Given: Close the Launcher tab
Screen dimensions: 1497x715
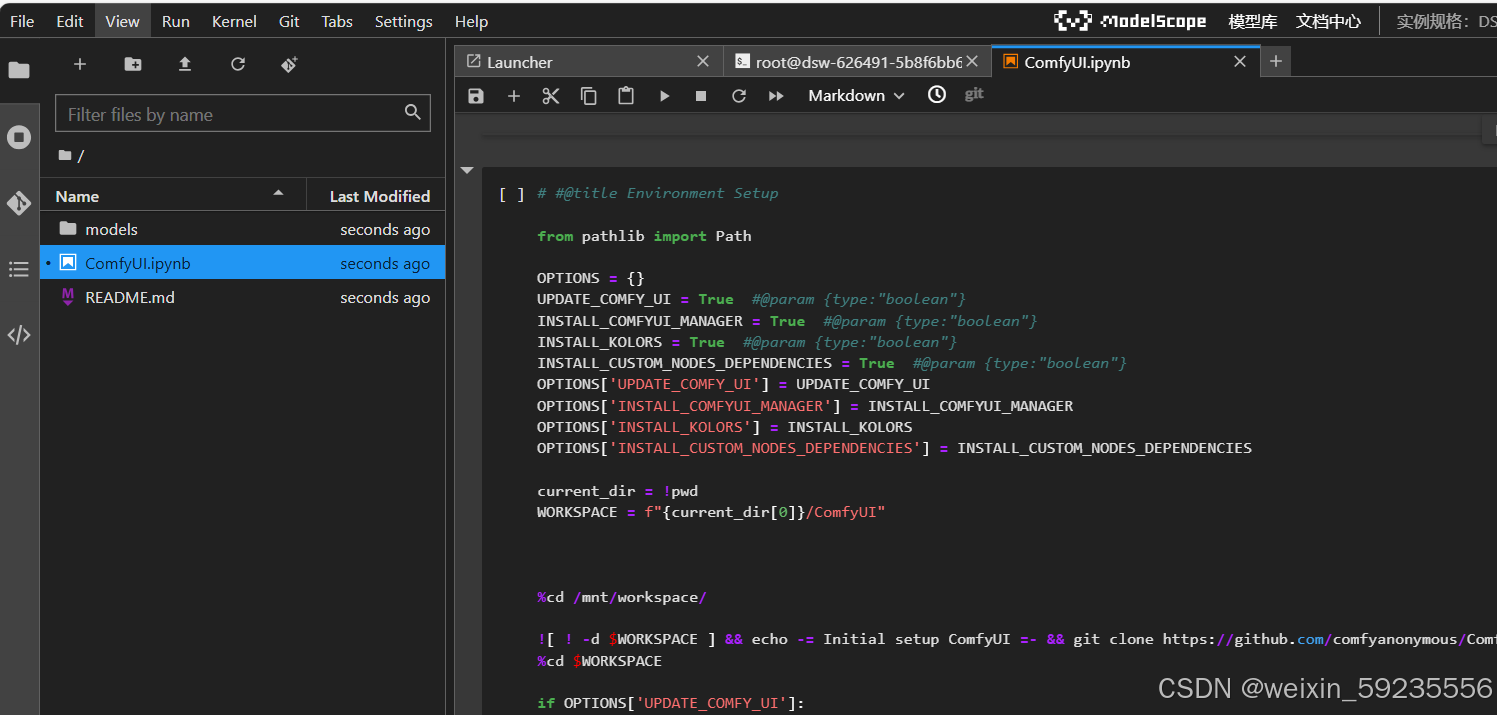Looking at the screenshot, I should pyautogui.click(x=704, y=62).
